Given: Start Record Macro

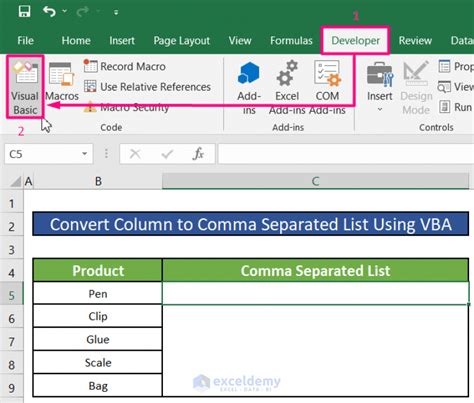Looking at the screenshot, I should tap(125, 66).
